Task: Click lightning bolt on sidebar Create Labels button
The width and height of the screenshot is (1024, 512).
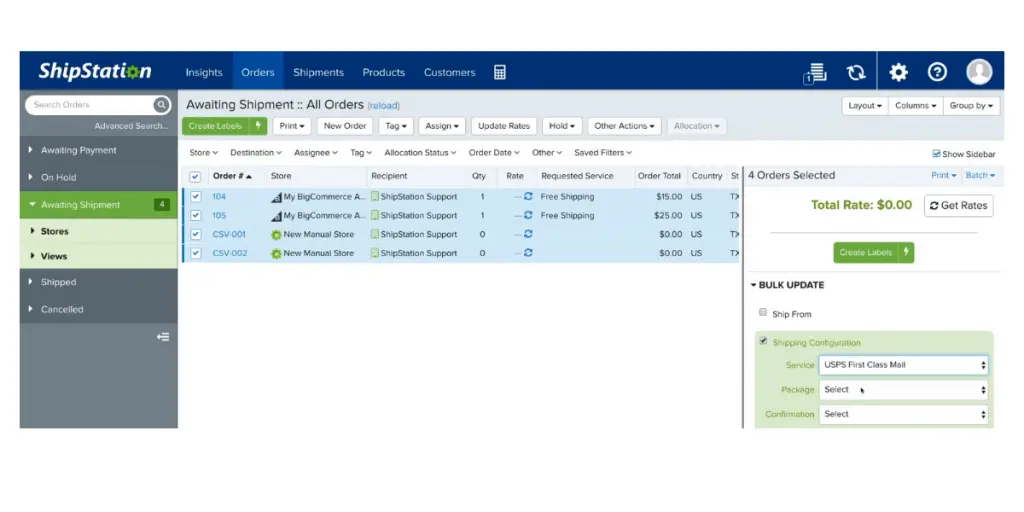Action: 906,253
